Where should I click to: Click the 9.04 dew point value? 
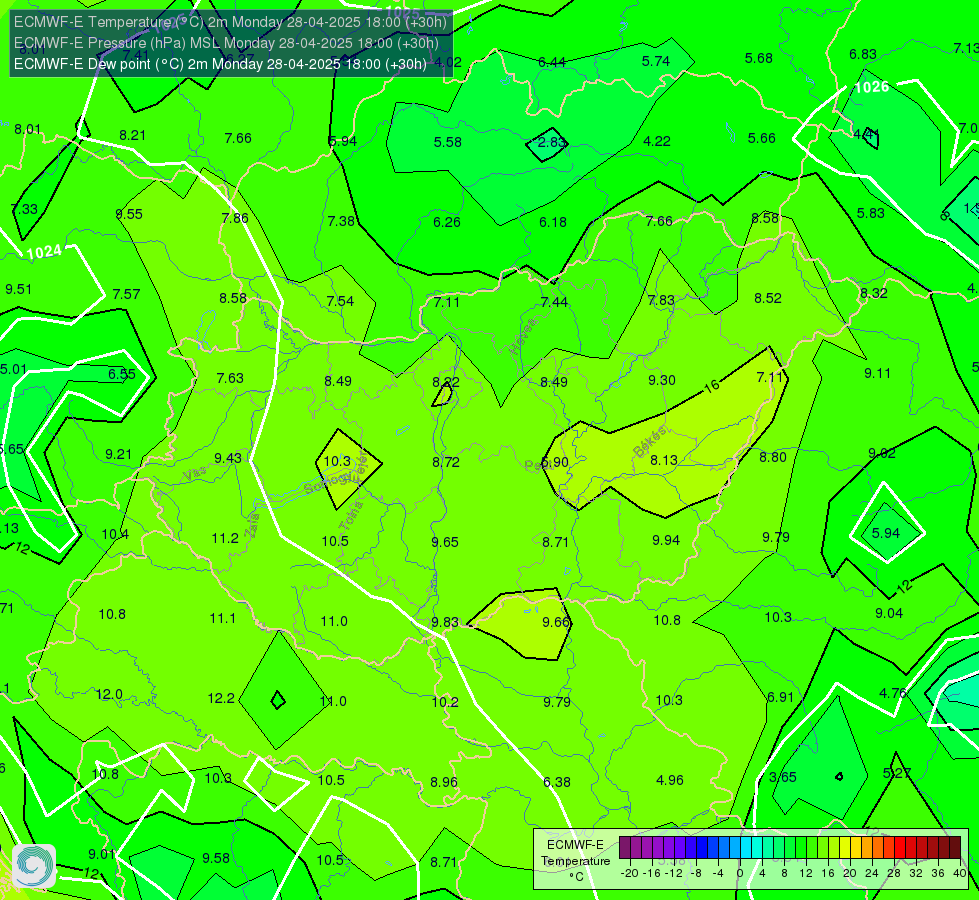[889, 613]
